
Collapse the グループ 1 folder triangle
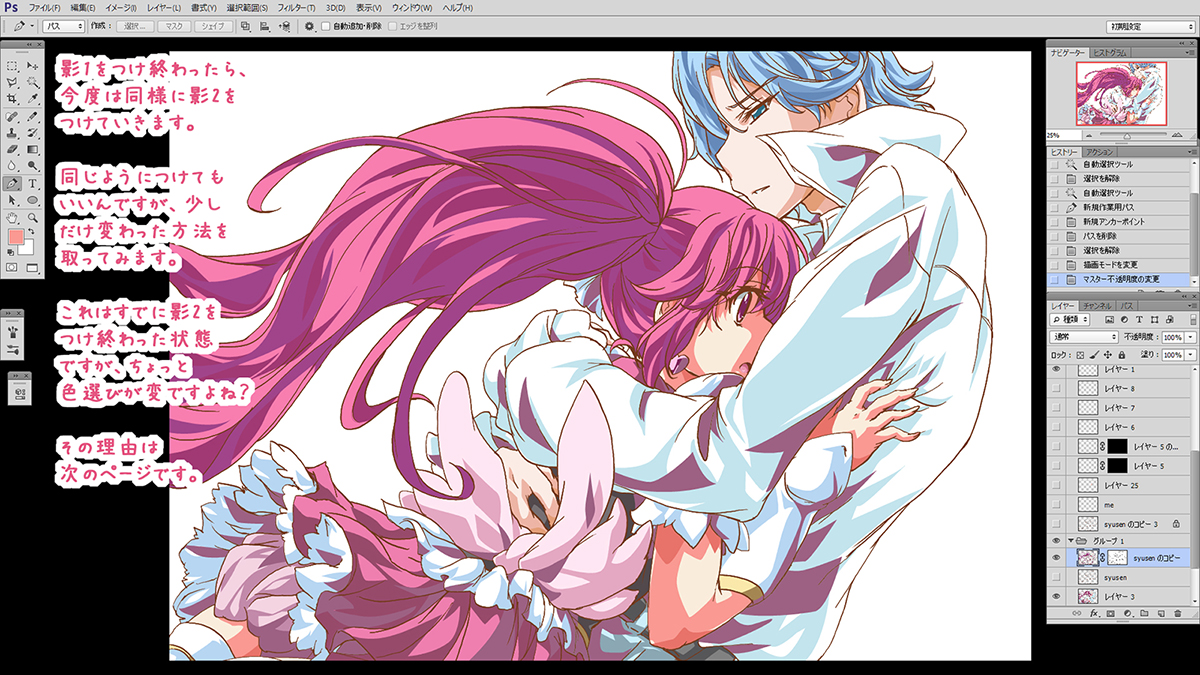[x=1071, y=540]
